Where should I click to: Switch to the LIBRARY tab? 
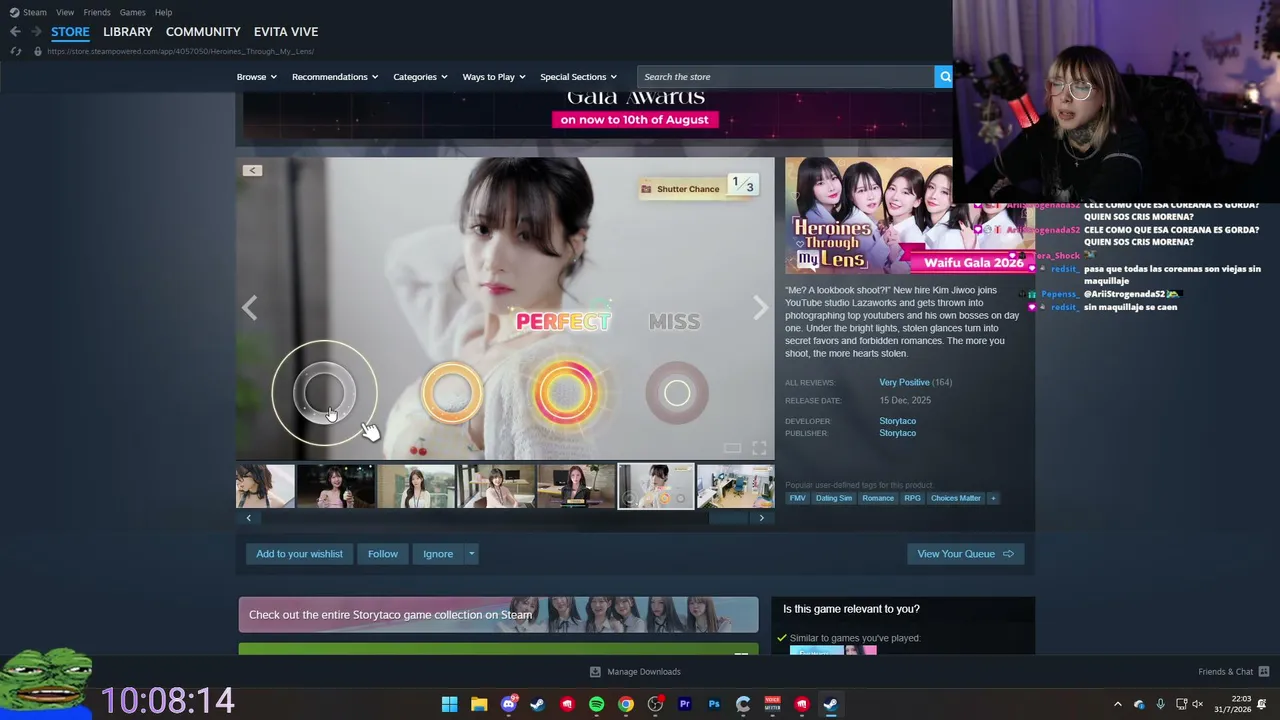click(x=128, y=32)
